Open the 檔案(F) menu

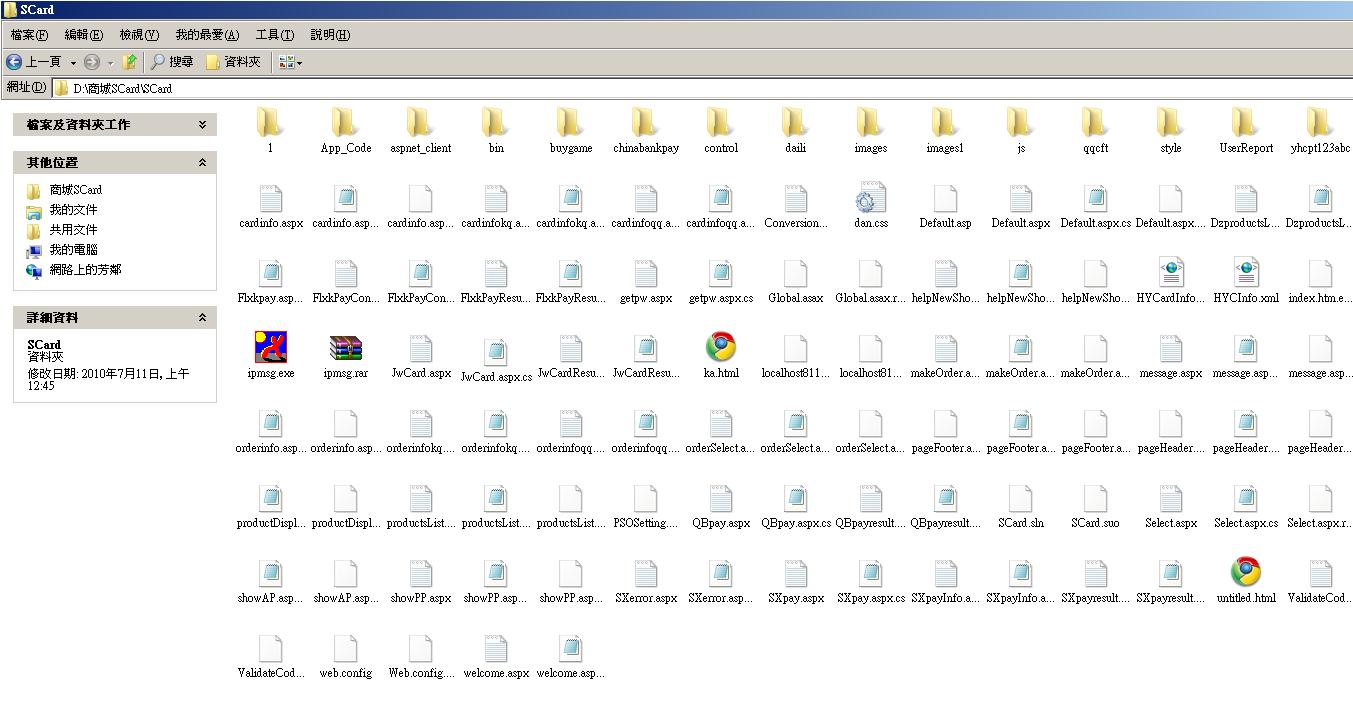pyautogui.click(x=29, y=35)
